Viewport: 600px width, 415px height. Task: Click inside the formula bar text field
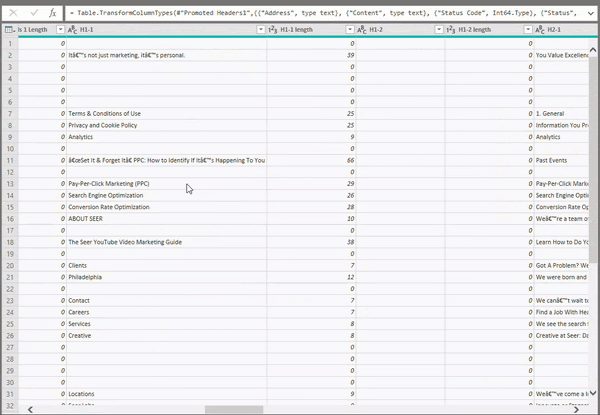coord(330,13)
